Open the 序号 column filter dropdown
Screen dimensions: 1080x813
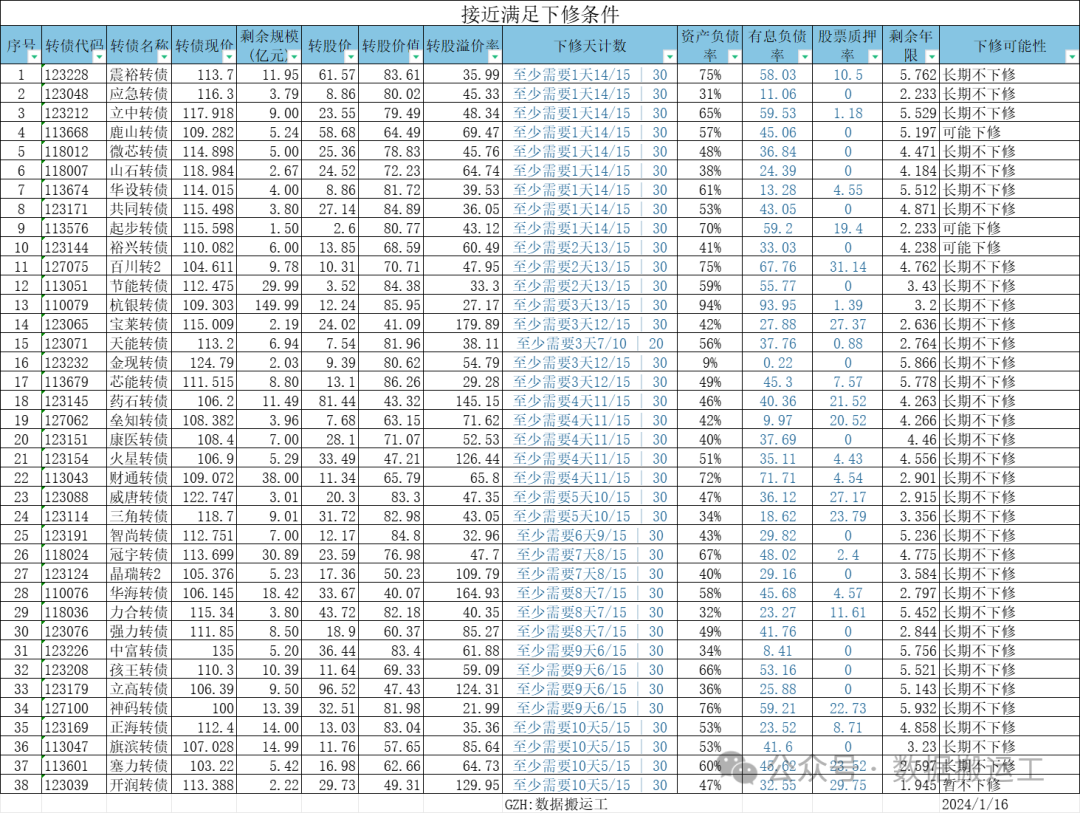34,56
